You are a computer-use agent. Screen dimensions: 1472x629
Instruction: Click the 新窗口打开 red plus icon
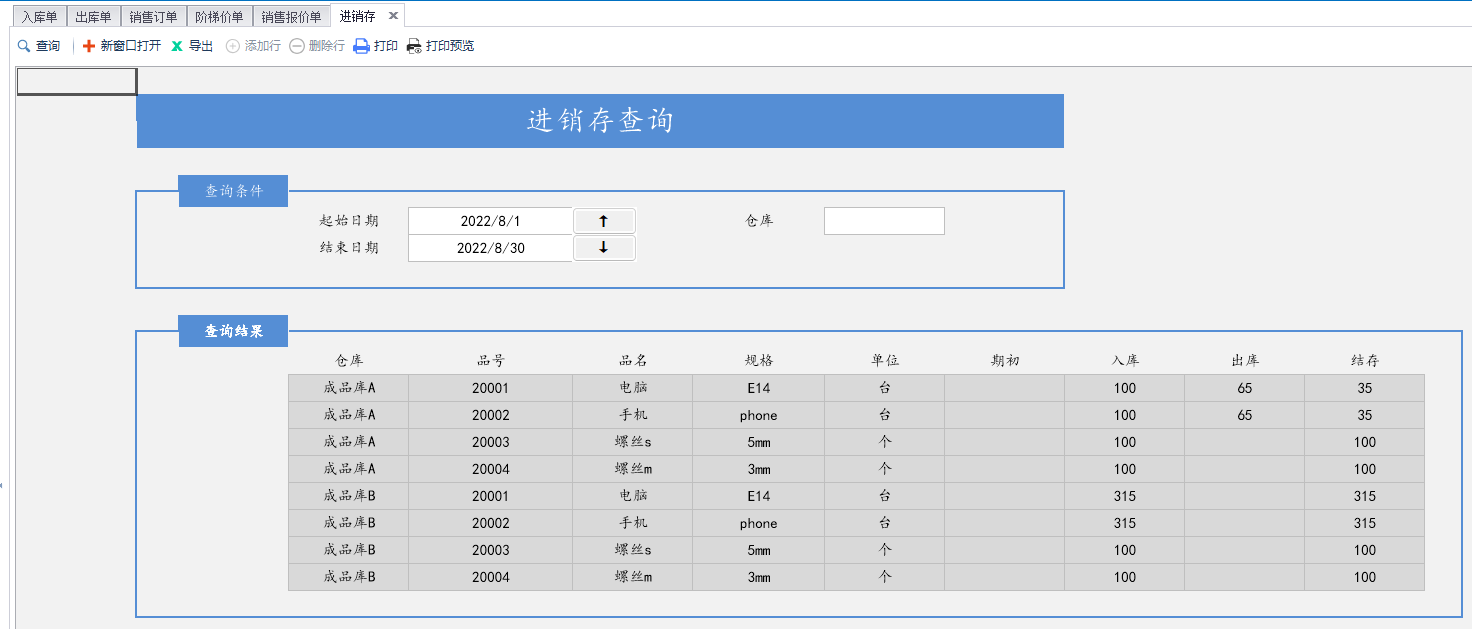coord(89,46)
